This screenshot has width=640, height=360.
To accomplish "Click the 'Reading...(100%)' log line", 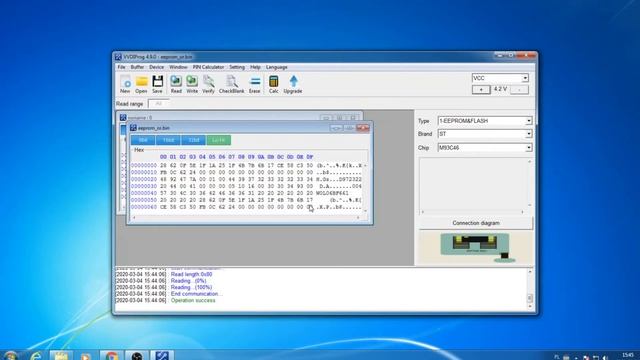I will click(x=191, y=287).
